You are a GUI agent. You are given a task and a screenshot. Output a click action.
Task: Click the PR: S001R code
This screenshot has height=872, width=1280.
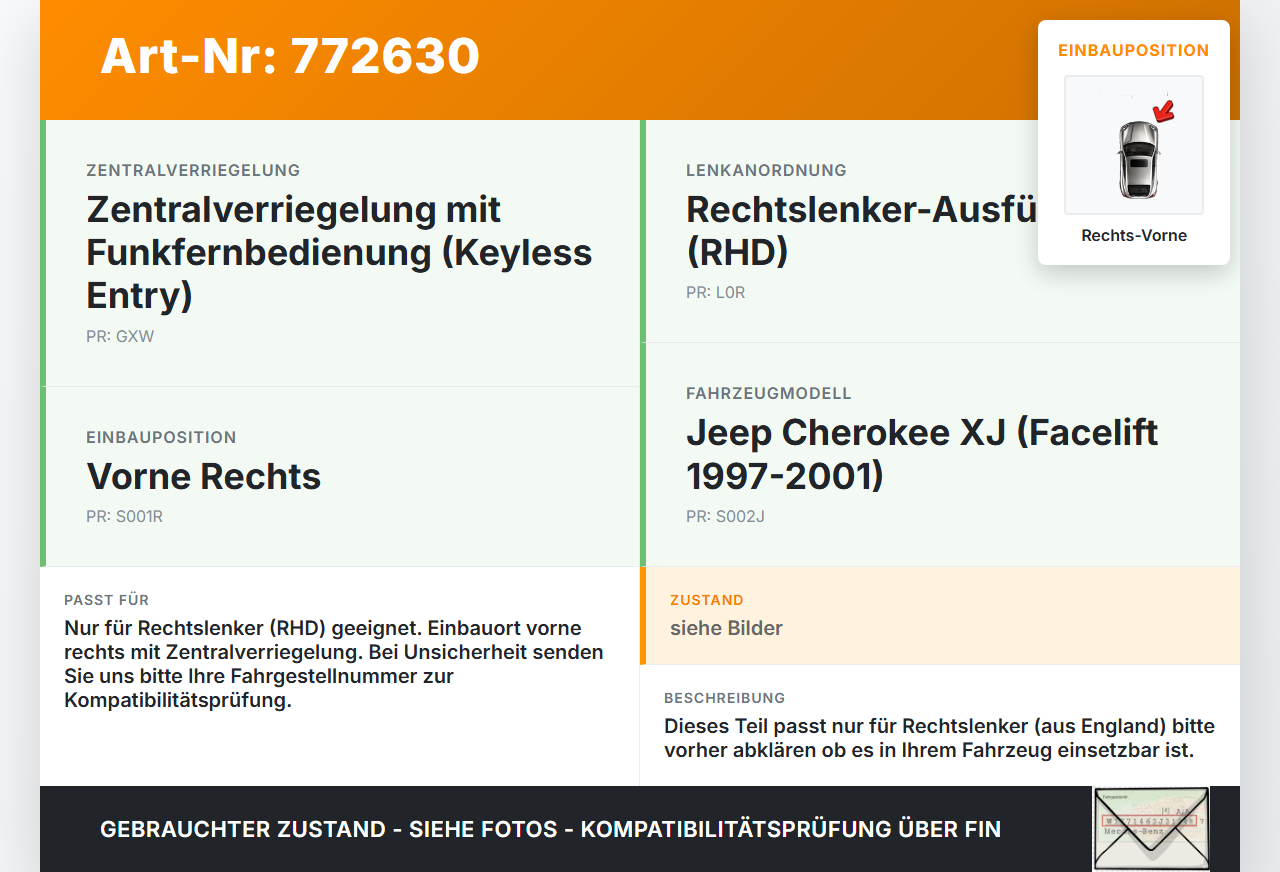[x=124, y=517]
